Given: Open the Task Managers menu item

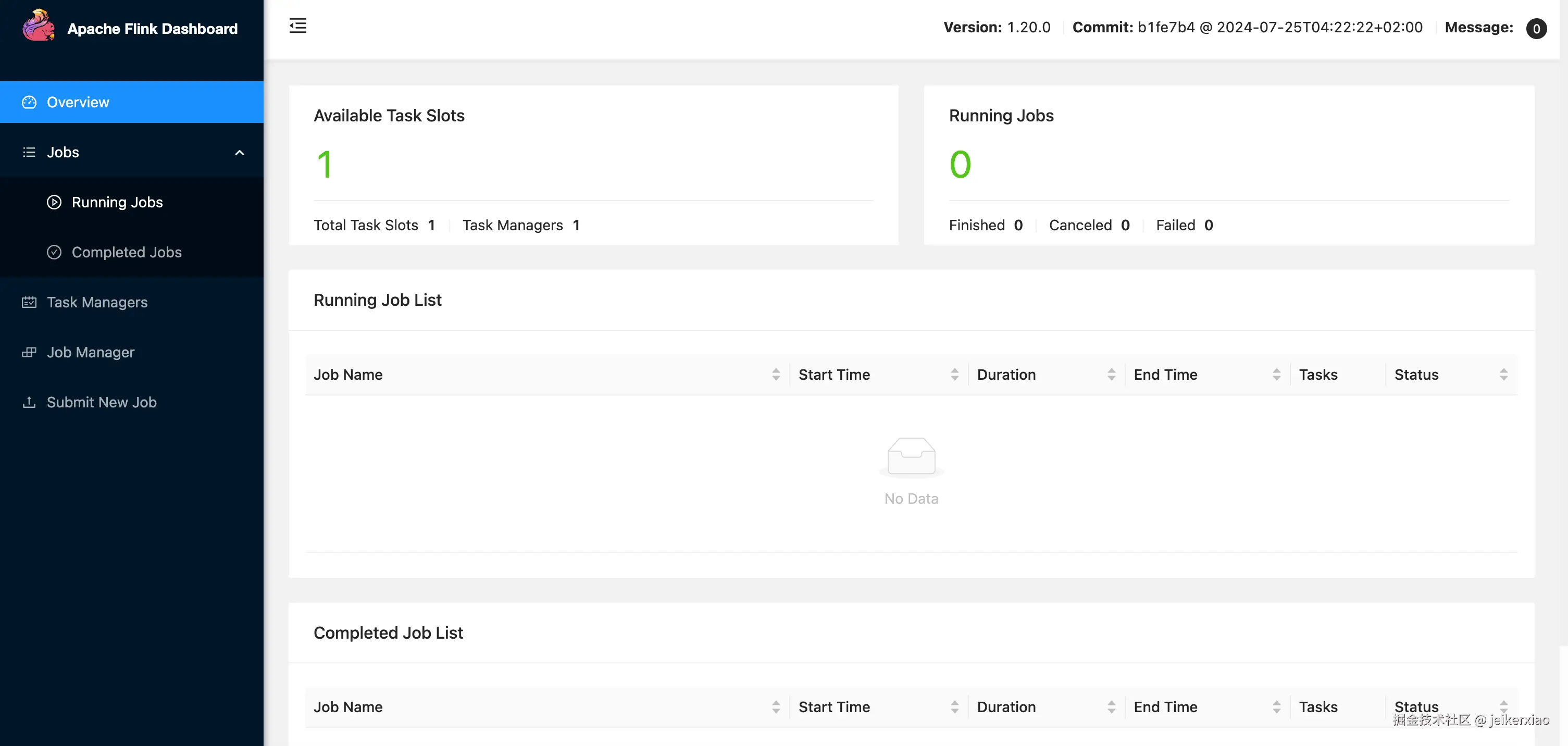Looking at the screenshot, I should pos(97,303).
